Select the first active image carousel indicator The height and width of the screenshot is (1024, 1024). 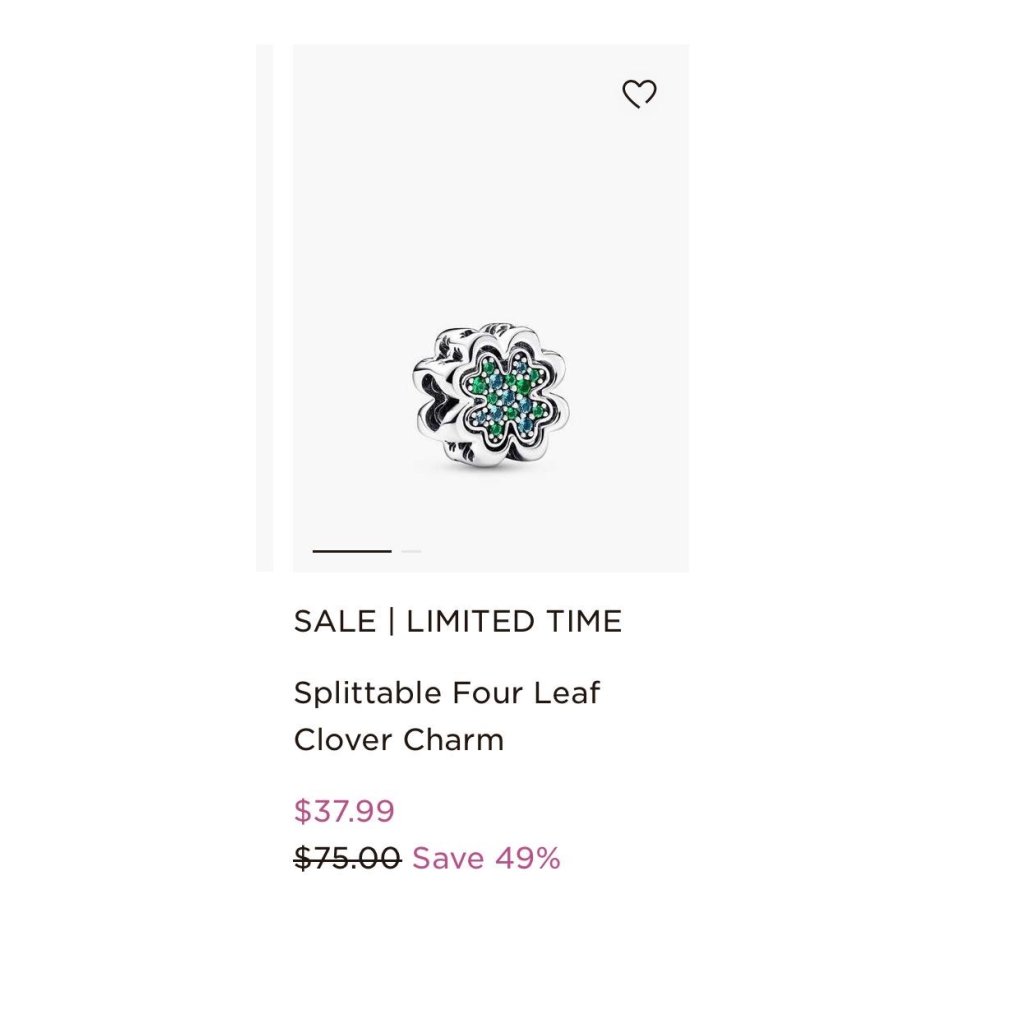351,551
